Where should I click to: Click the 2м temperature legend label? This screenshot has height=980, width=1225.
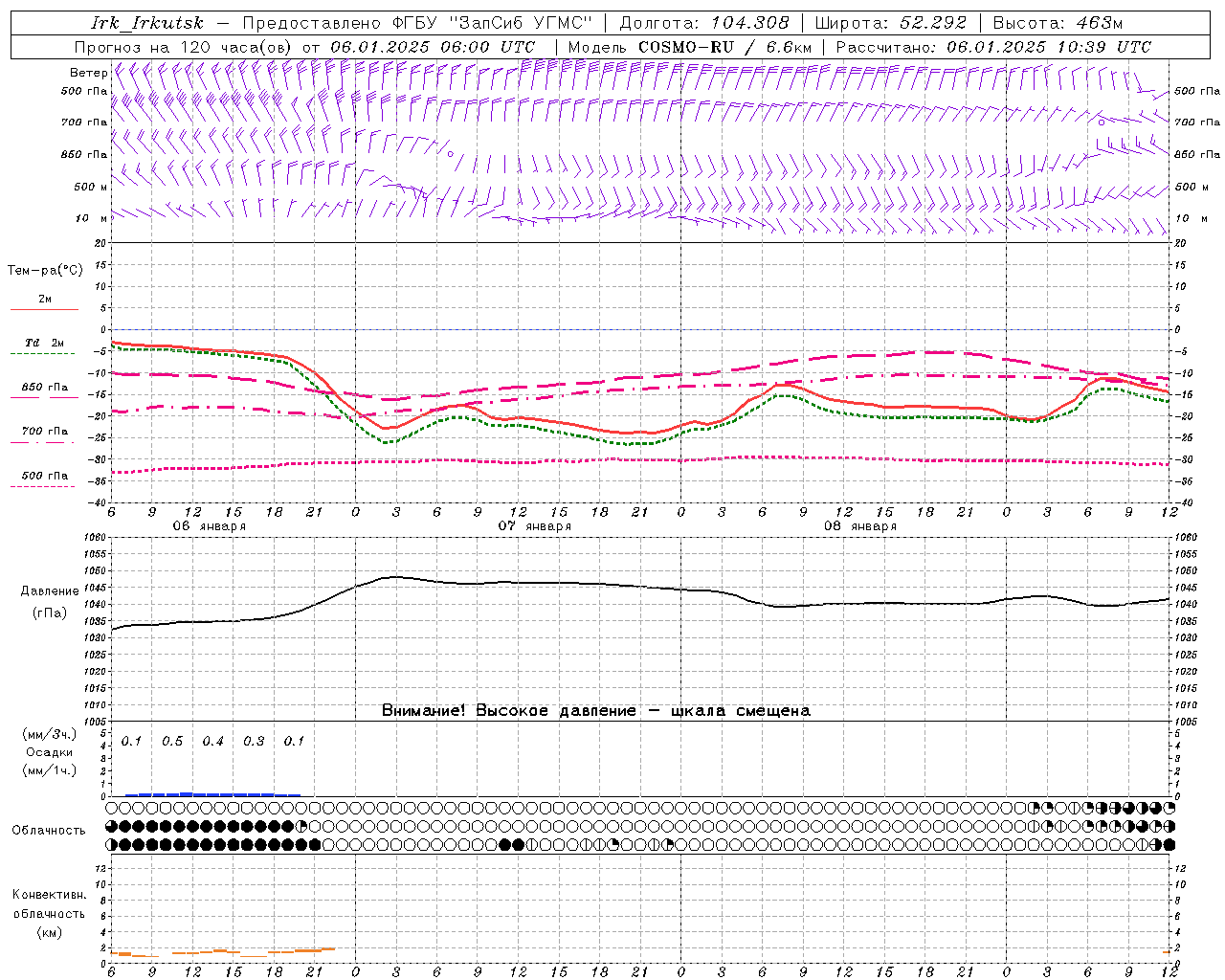tap(45, 299)
